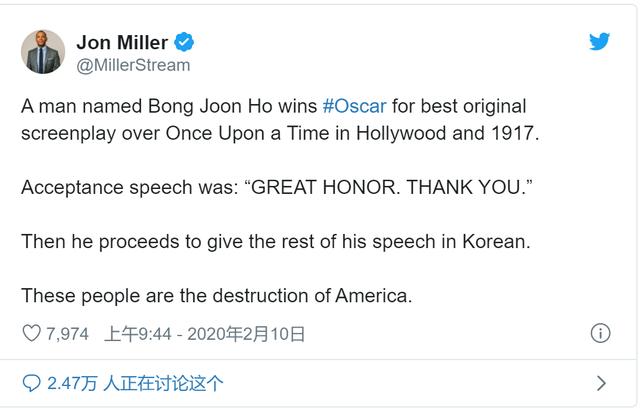Screen dimensions: 640x410
Task: Click the "Then he proceeds" sentence
Action: pyautogui.click(x=275, y=242)
